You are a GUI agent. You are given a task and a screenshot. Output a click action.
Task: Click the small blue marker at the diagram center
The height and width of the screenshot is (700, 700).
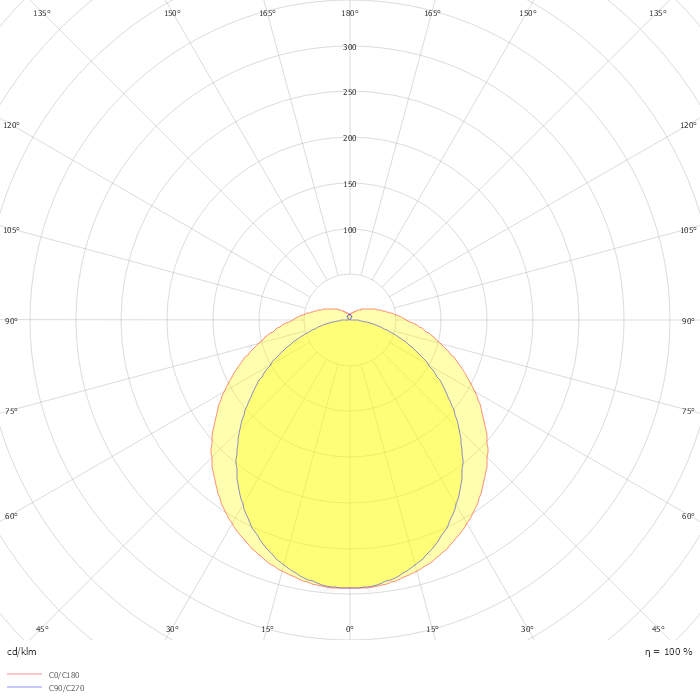coord(350,317)
